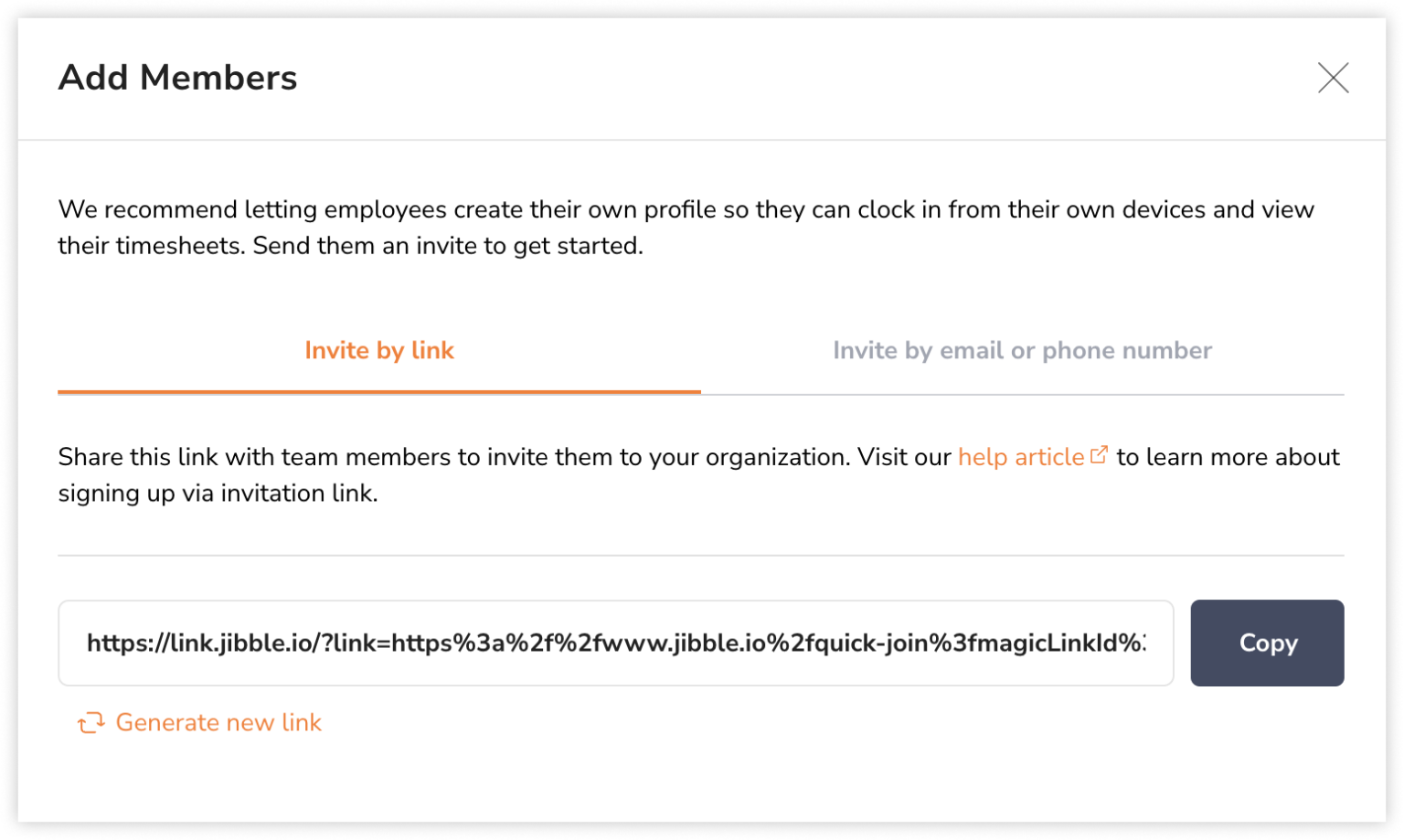This screenshot has height=840, width=1404.
Task: Click the regenerate arrows icon before Generate new link
Action: (89, 722)
